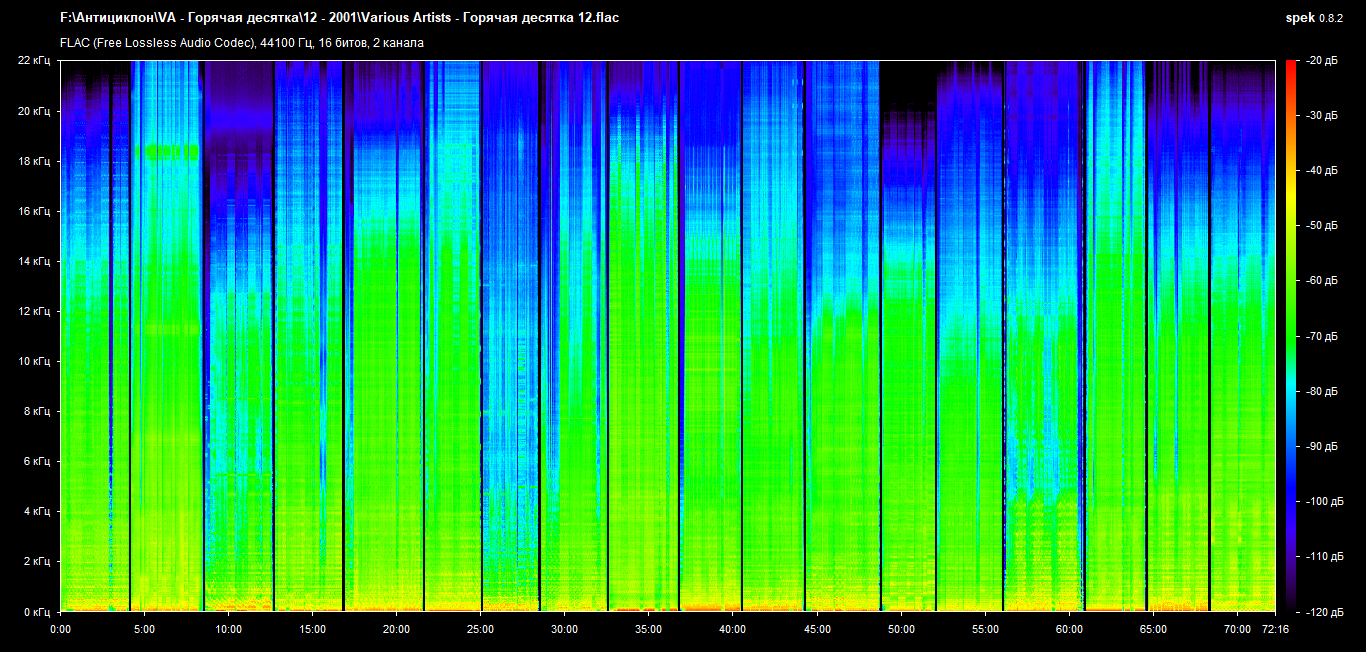Click the -90 дБ scale label
The image size is (1366, 652).
tap(1322, 446)
